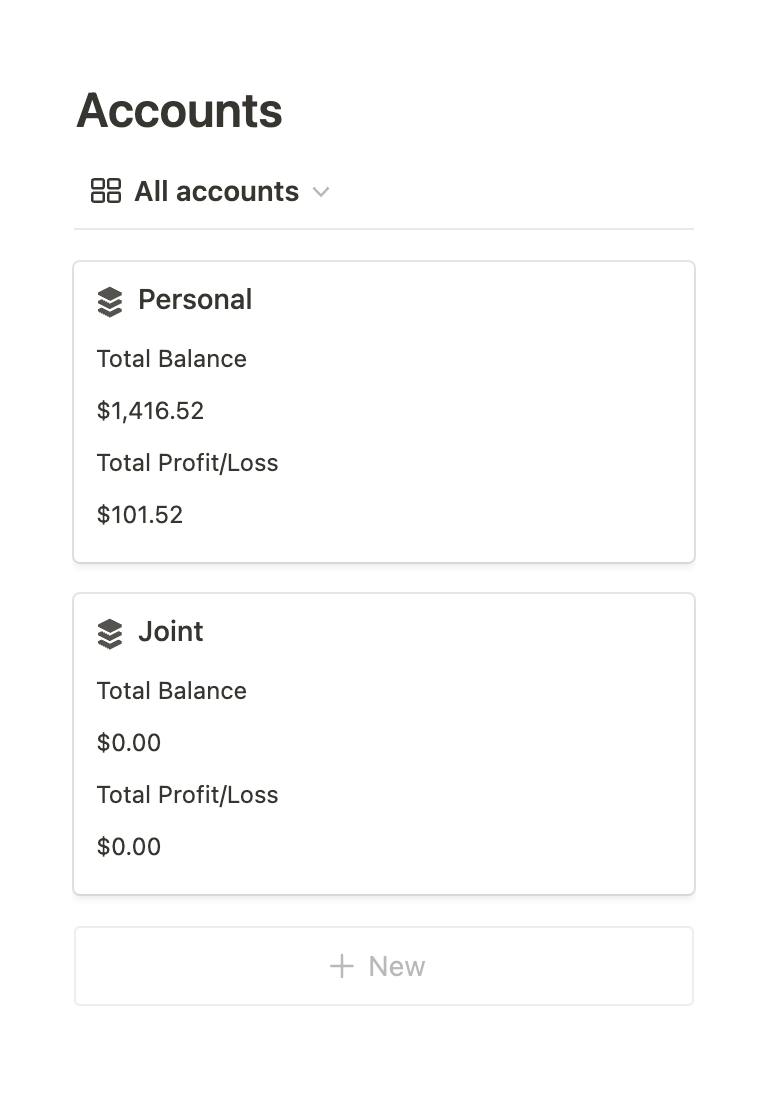Click Joint $0.00 profit/loss value
Image resolution: width=770 pixels, height=1098 pixels.
click(129, 847)
